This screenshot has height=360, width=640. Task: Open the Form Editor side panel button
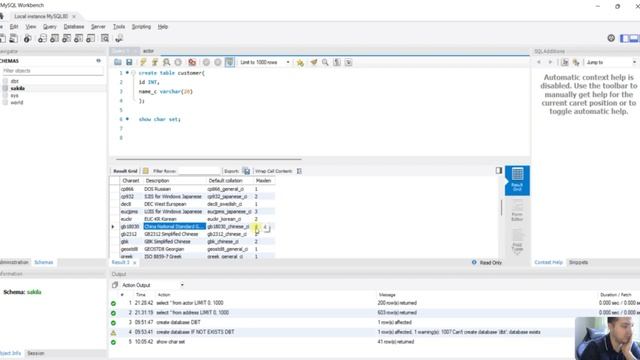(x=517, y=211)
